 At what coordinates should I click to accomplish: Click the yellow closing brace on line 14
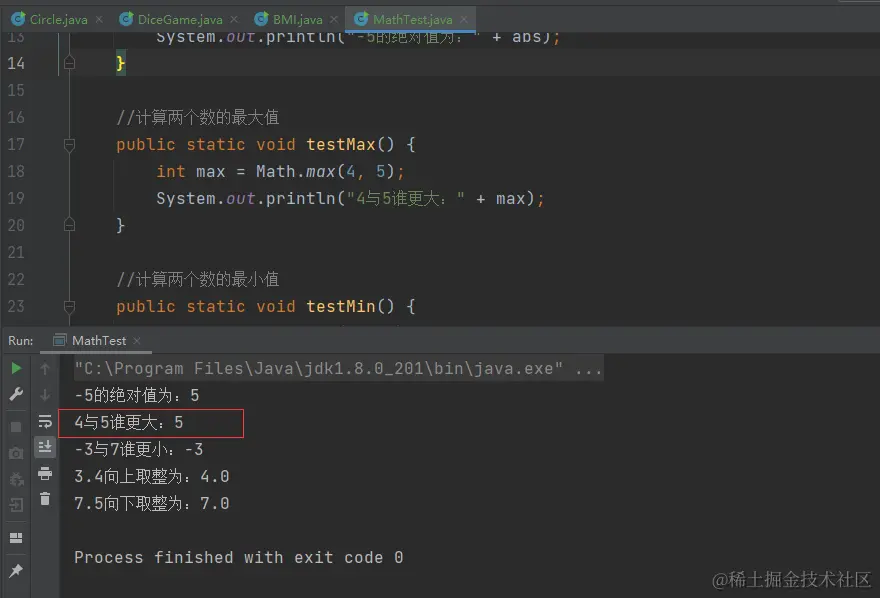pyautogui.click(x=120, y=63)
